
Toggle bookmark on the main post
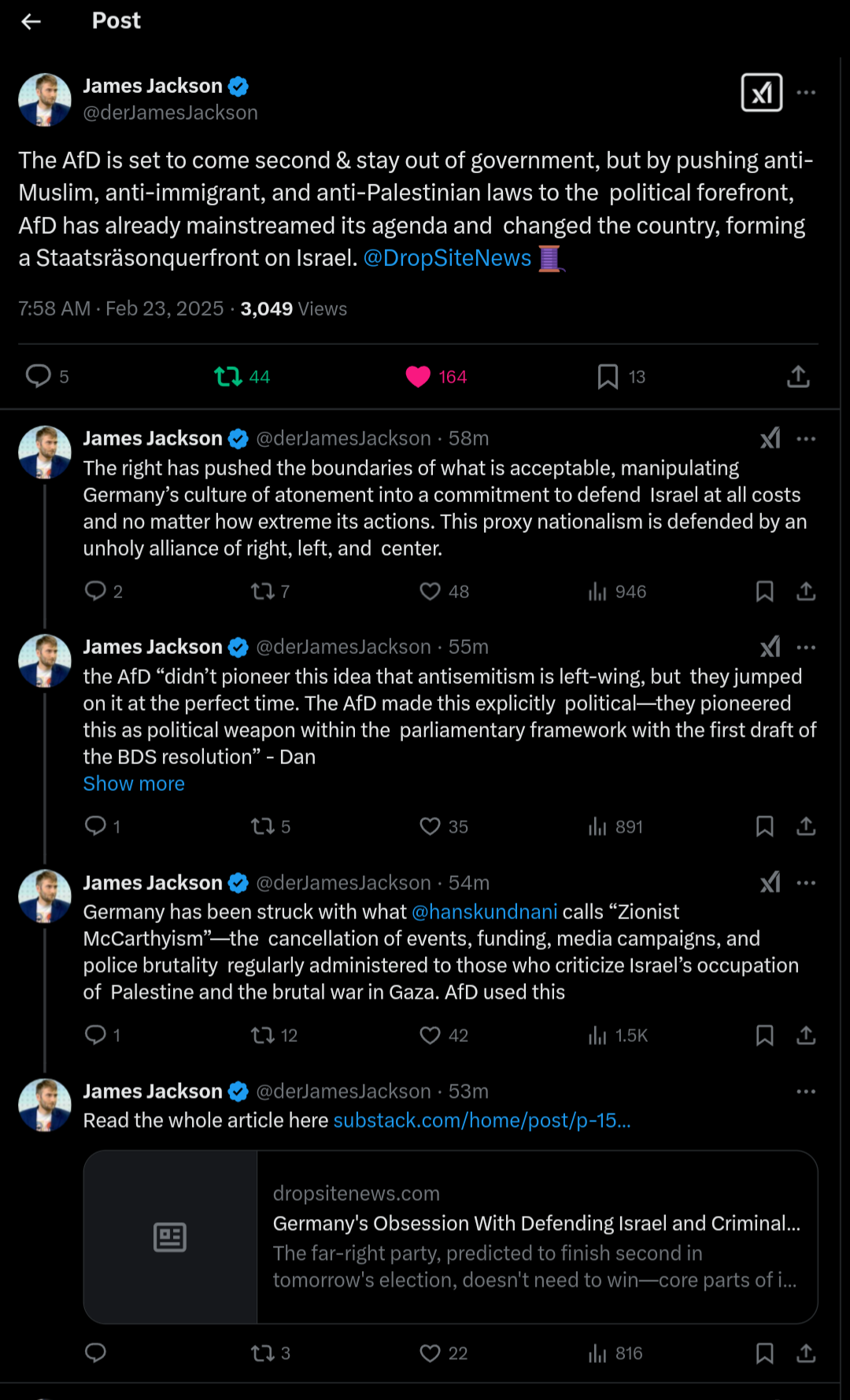608,377
